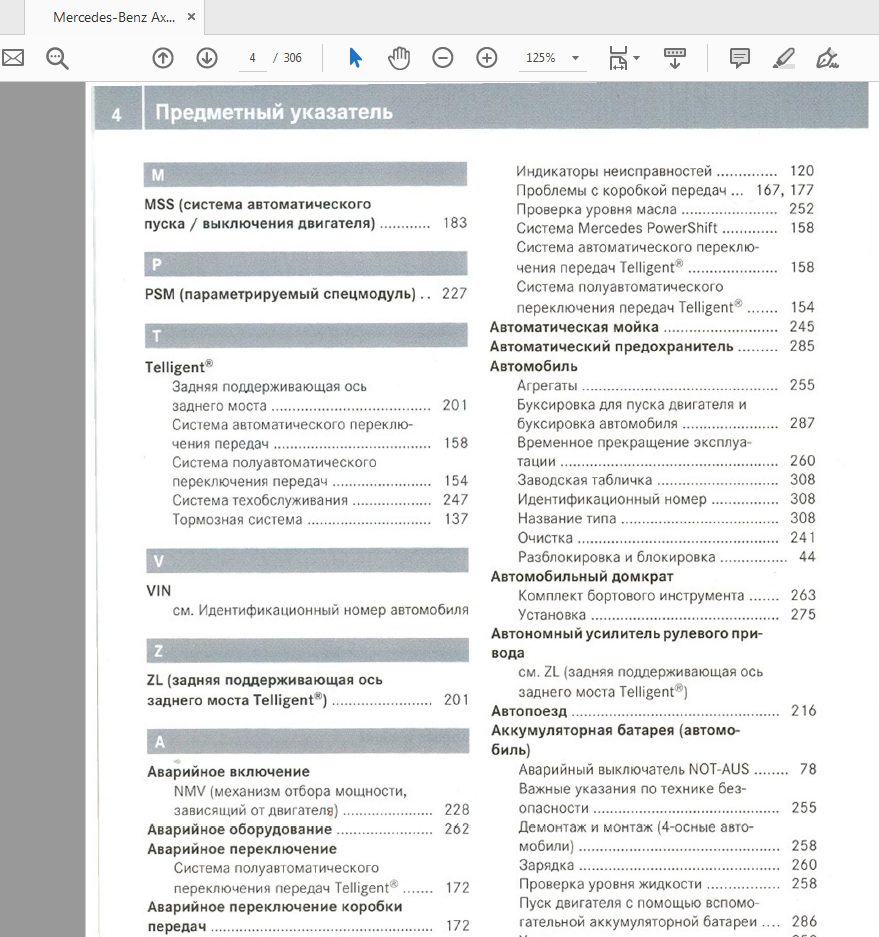Switch to the Mercedes-Benz Ax... document tab
Viewport: 879px width, 937px height.
114,17
